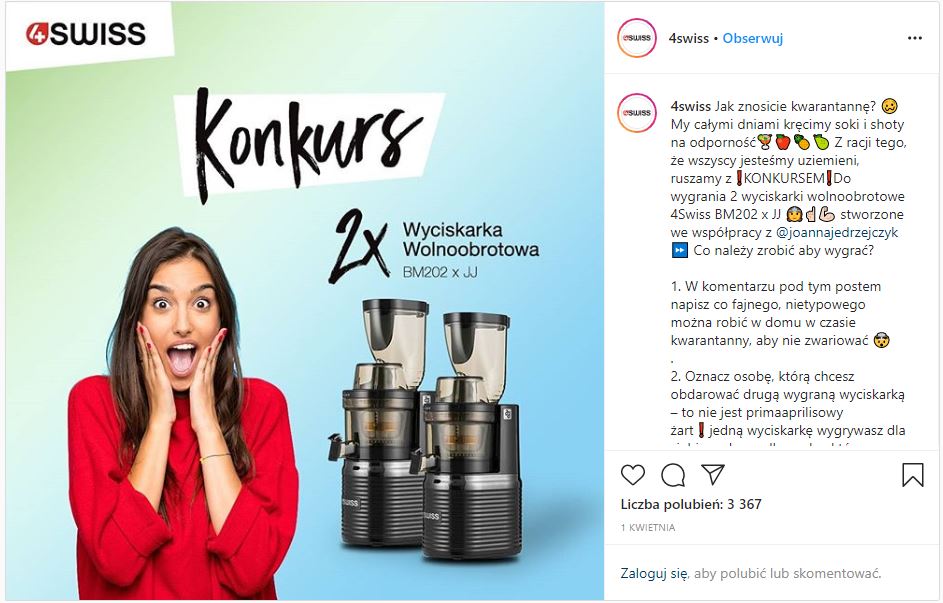Click the 1 KWIETNIA post date
Screen dimensions: 943x603
pos(648,527)
